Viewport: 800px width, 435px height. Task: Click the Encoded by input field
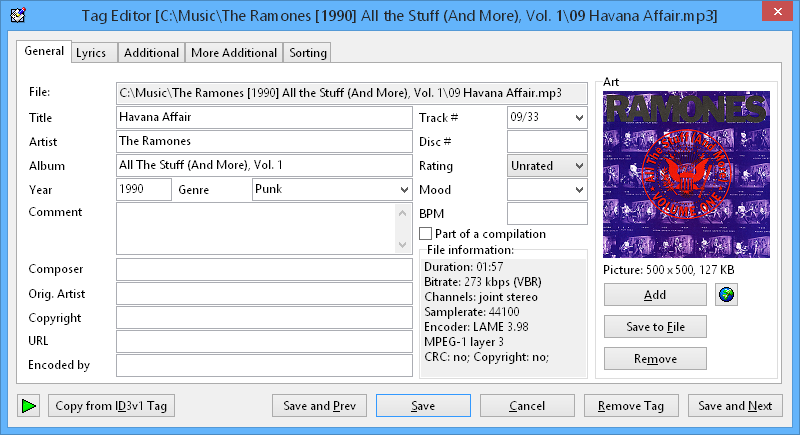click(264, 365)
